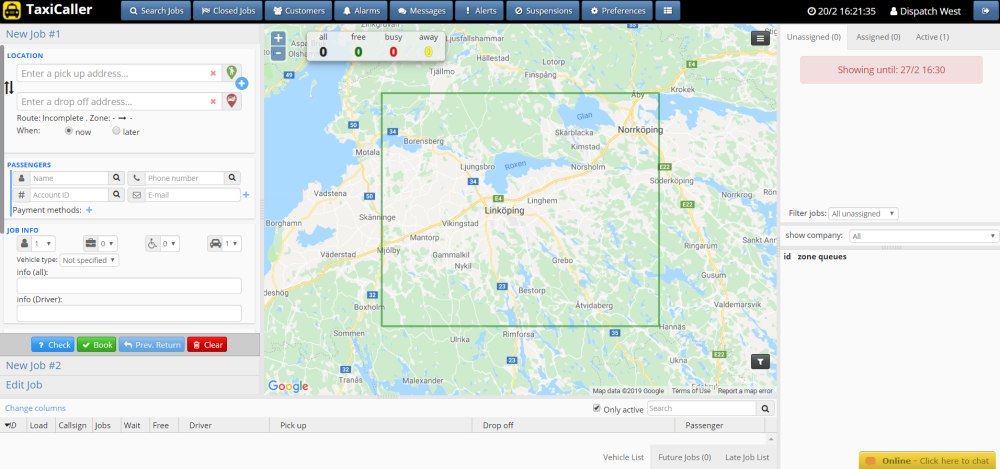Click the Change columns link
1000x469 pixels.
[35, 408]
